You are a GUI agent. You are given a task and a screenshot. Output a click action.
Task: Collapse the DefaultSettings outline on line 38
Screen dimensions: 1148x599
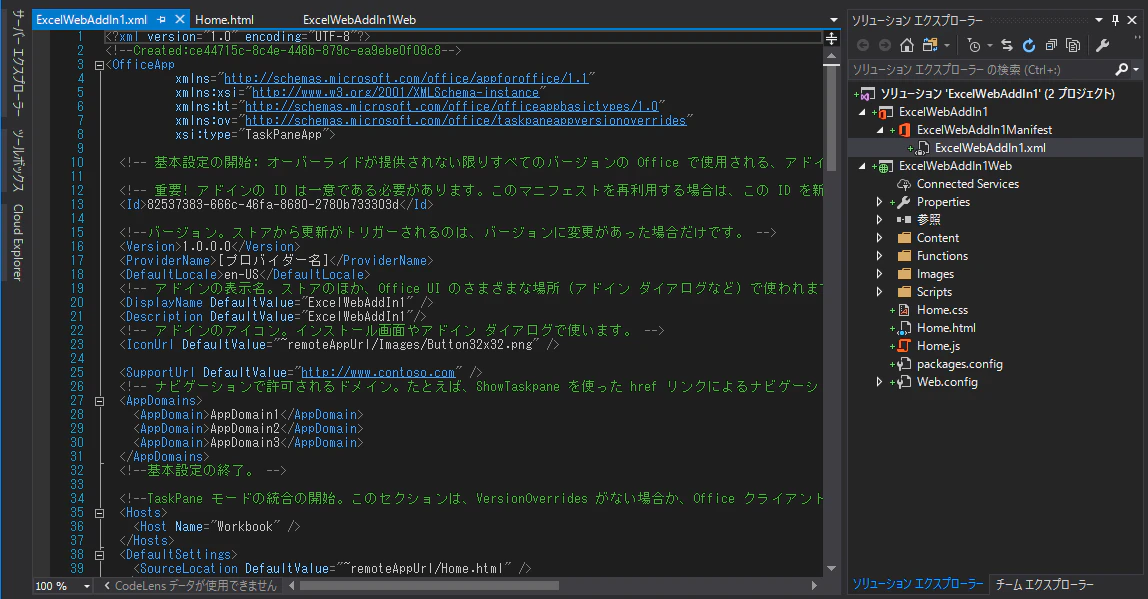100,555
